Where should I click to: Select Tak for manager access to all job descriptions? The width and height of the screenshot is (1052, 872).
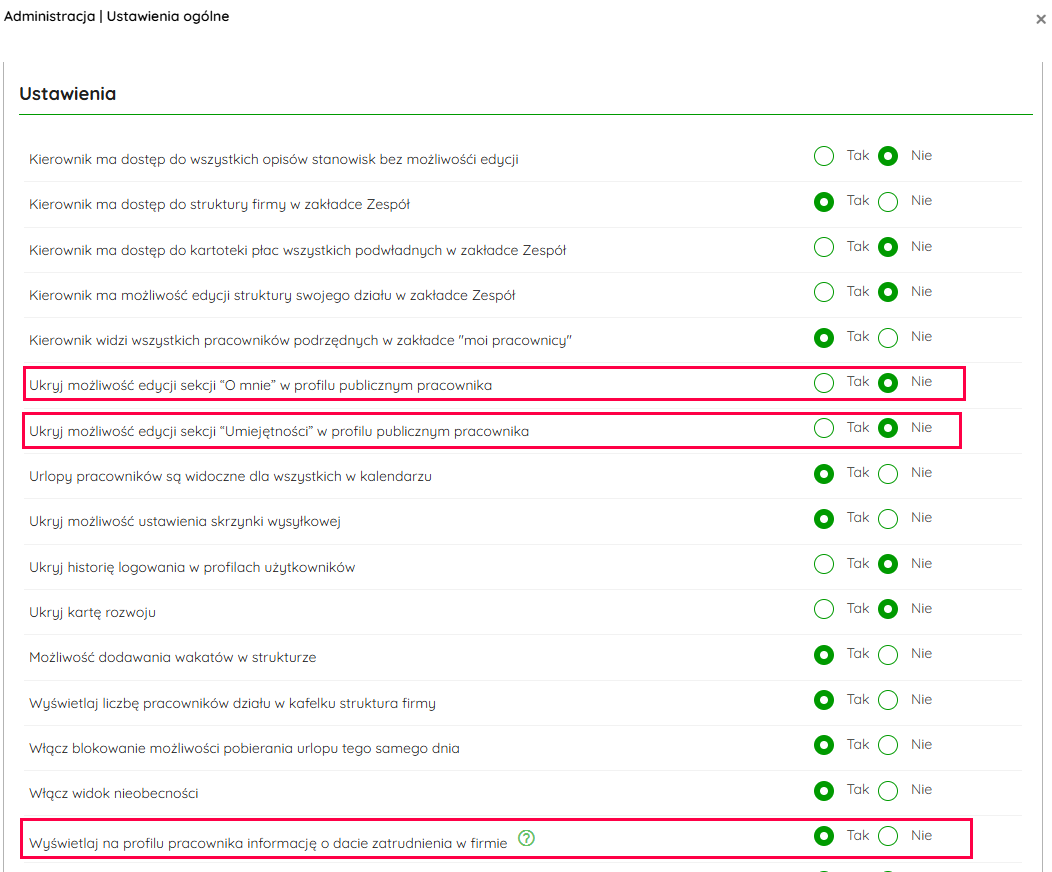coord(824,156)
